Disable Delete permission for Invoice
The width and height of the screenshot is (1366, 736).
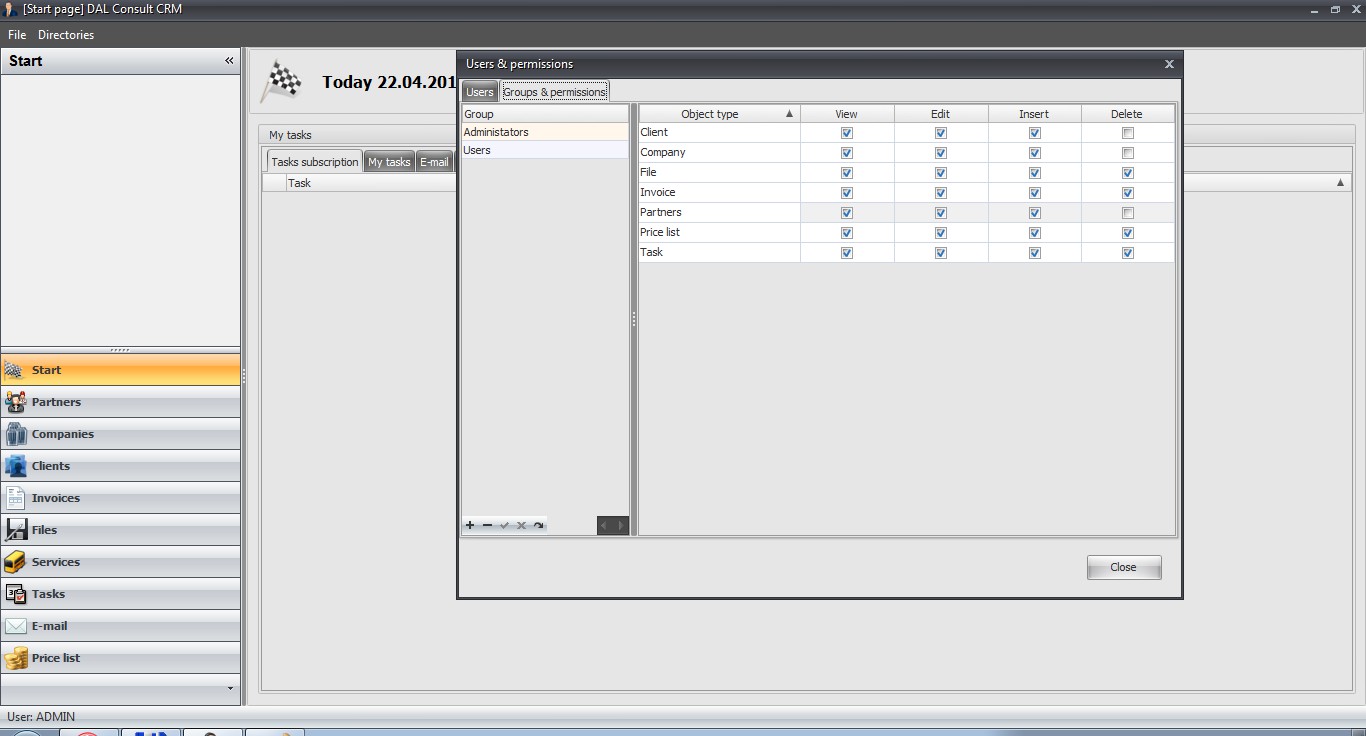point(1128,193)
